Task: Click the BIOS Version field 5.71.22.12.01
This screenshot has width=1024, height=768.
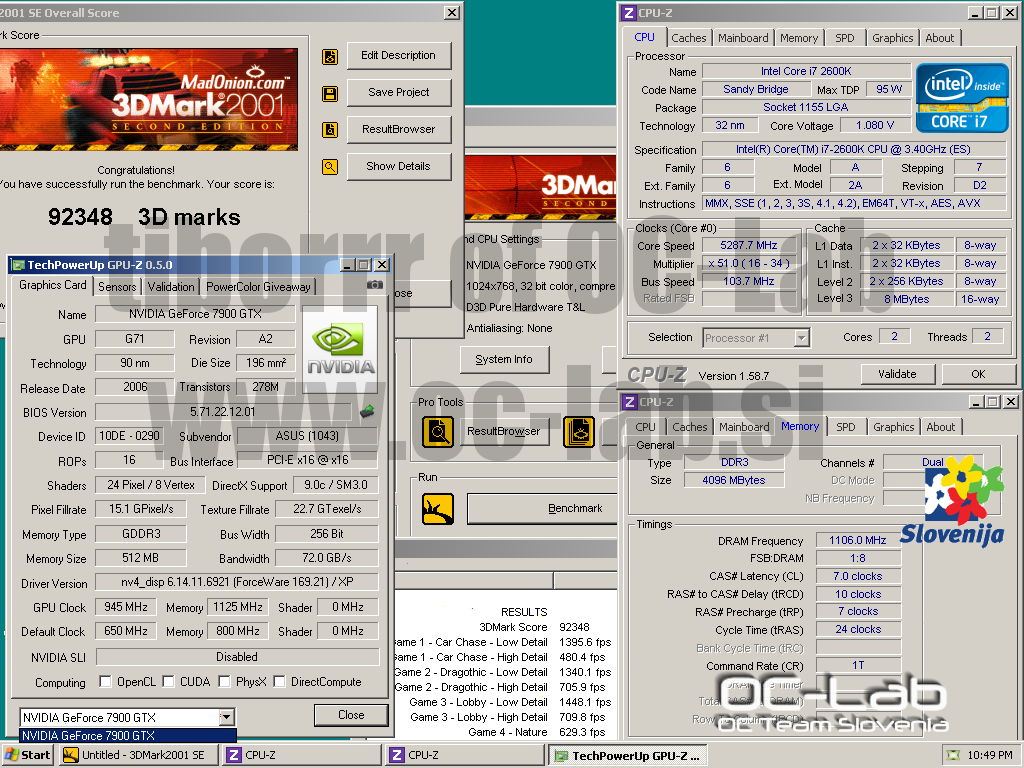Action: (x=223, y=412)
